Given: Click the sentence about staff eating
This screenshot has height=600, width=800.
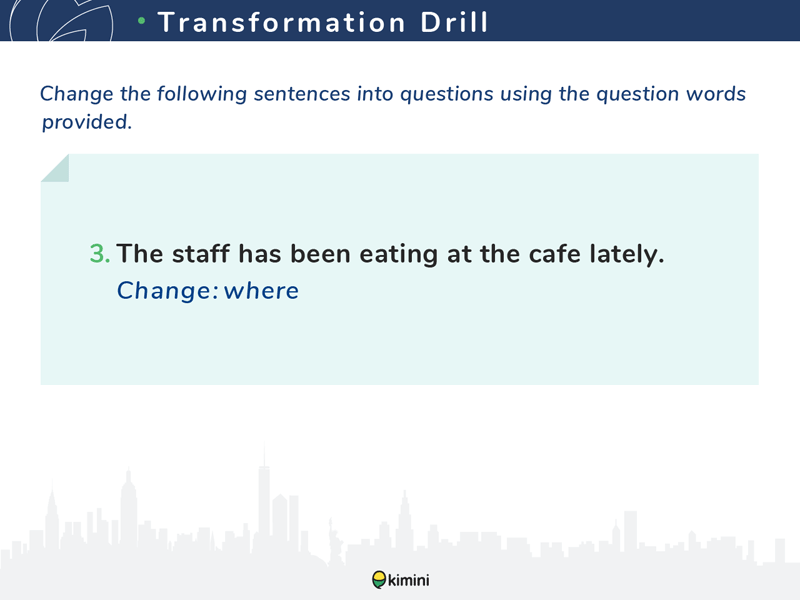Looking at the screenshot, I should coord(390,254).
